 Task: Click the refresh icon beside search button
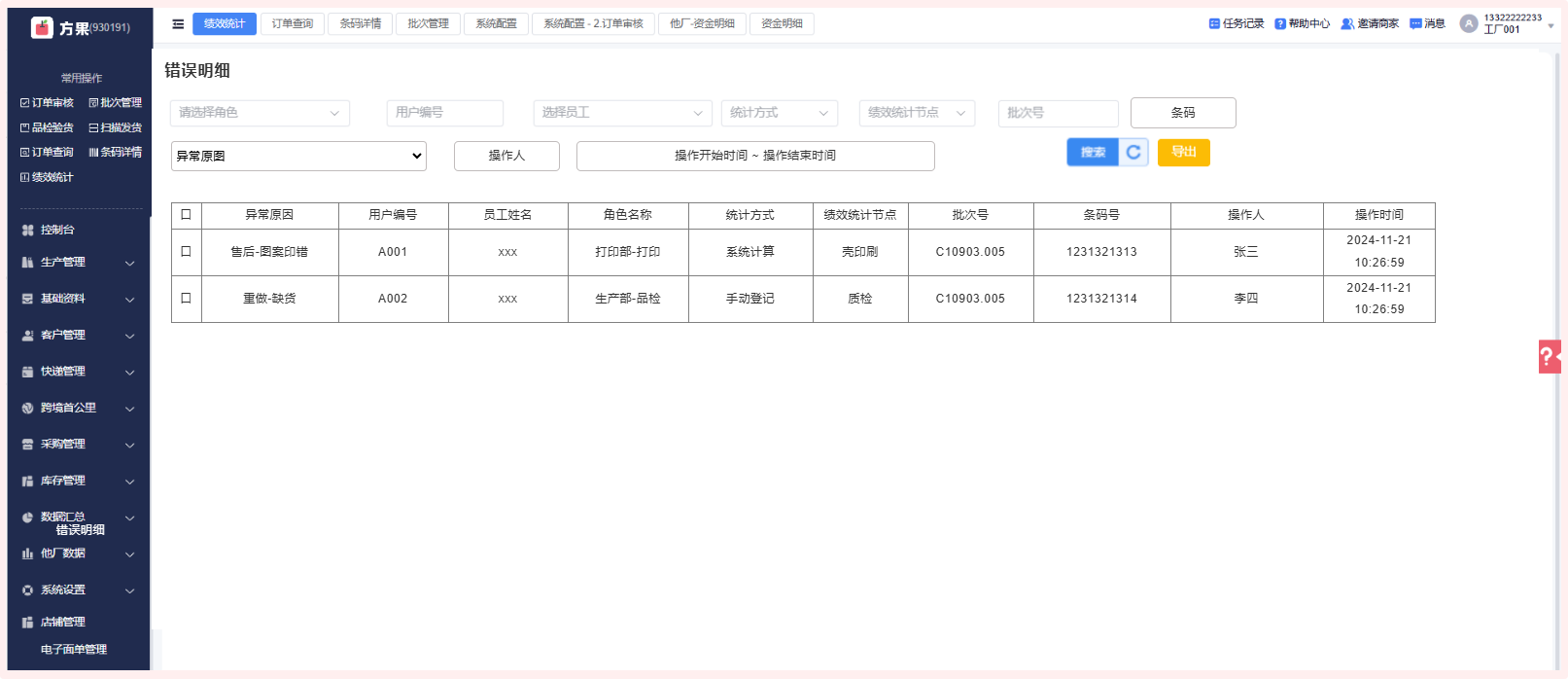click(x=1133, y=153)
